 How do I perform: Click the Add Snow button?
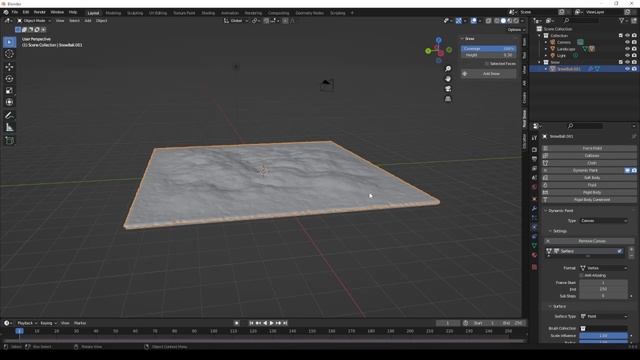489,73
